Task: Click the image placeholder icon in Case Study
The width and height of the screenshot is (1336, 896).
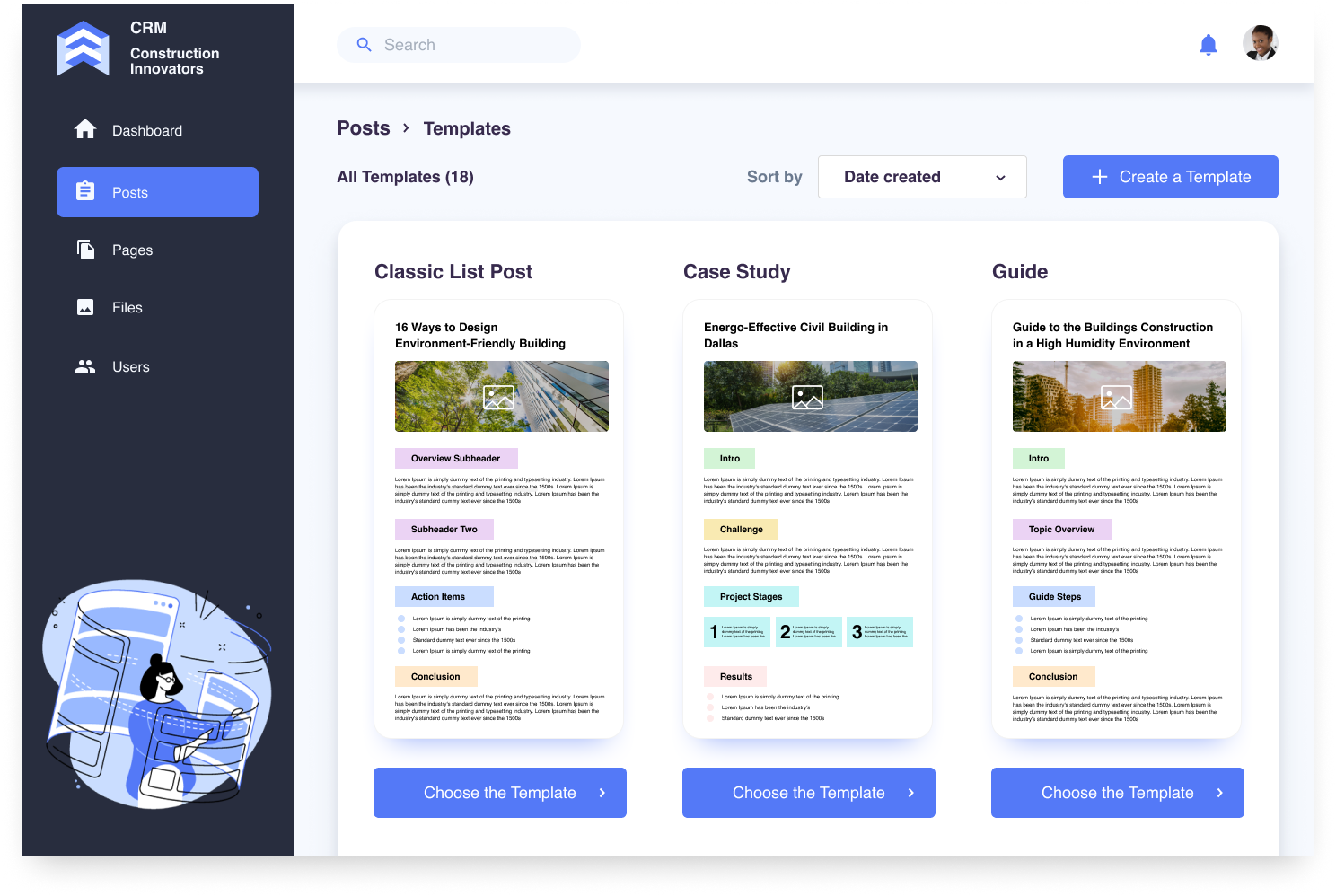Action: point(807,397)
